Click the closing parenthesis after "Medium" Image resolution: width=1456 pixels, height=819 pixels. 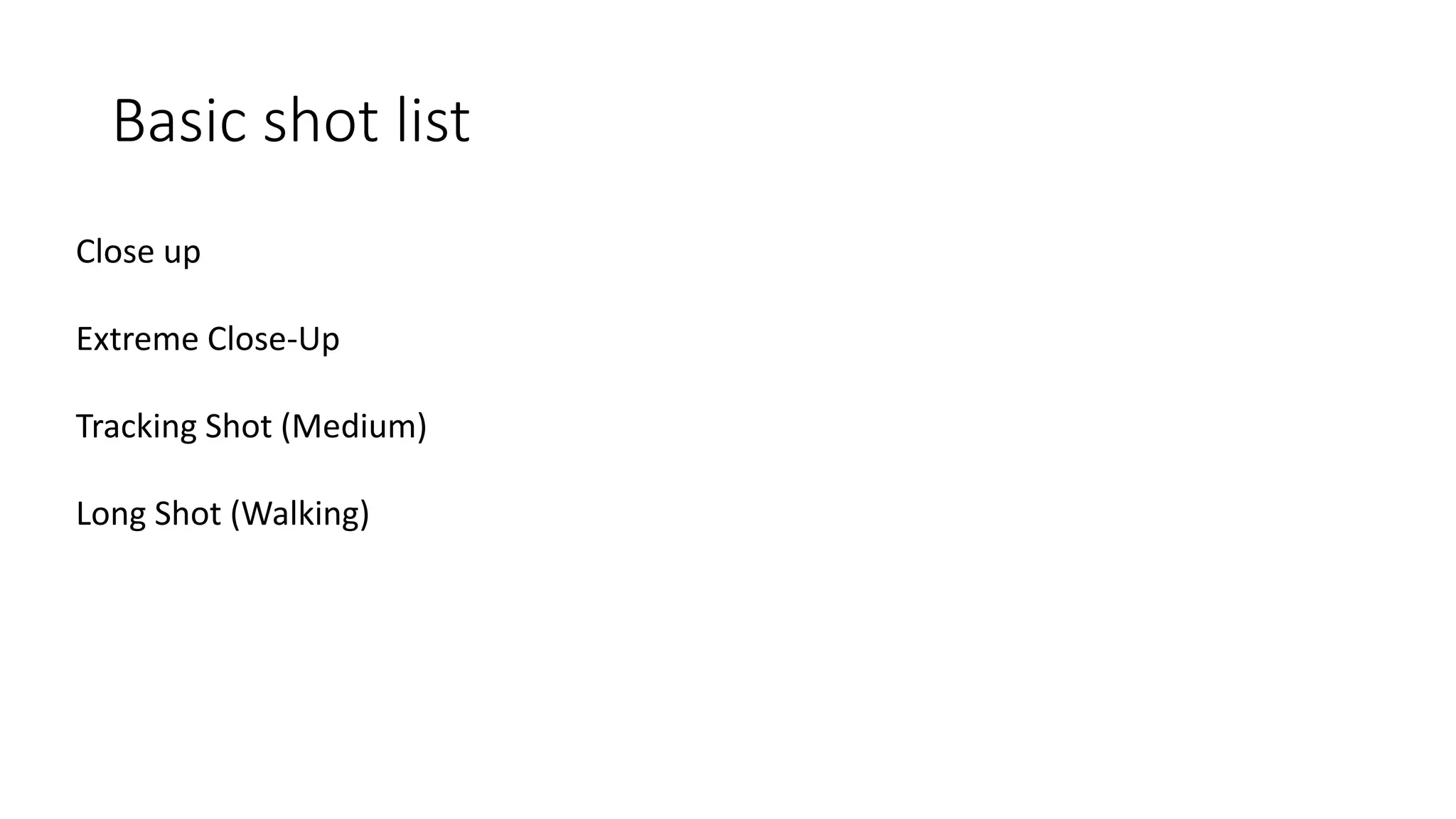pyautogui.click(x=422, y=427)
